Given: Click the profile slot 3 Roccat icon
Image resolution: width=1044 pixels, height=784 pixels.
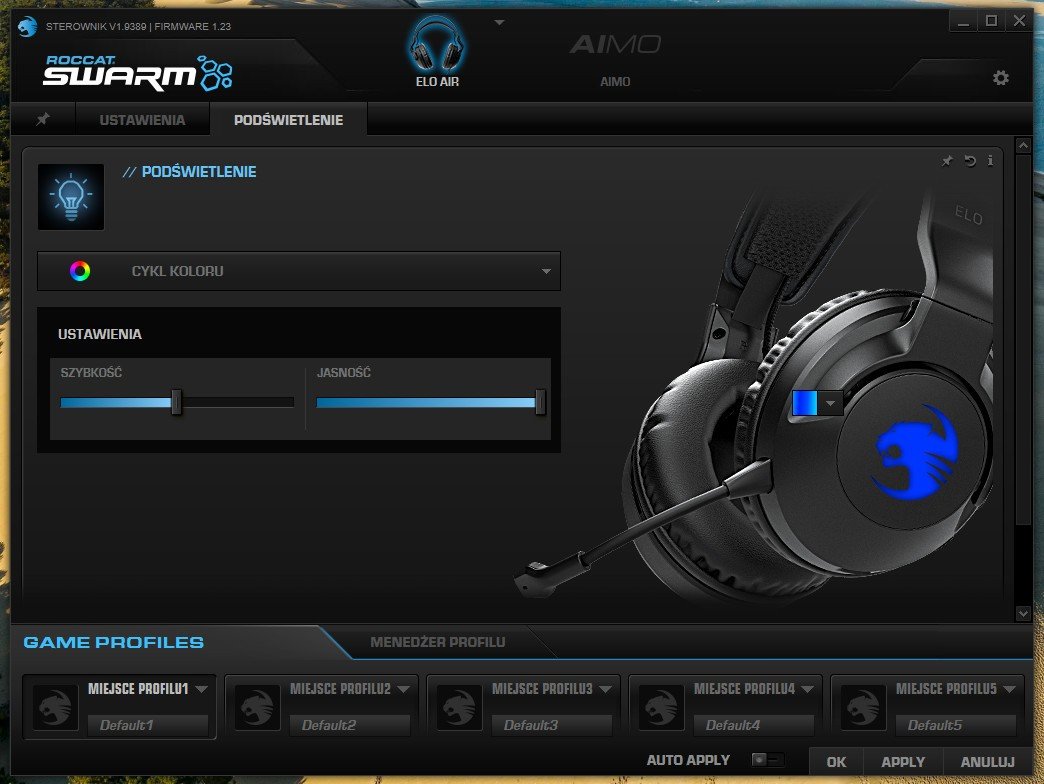Looking at the screenshot, I should [459, 707].
